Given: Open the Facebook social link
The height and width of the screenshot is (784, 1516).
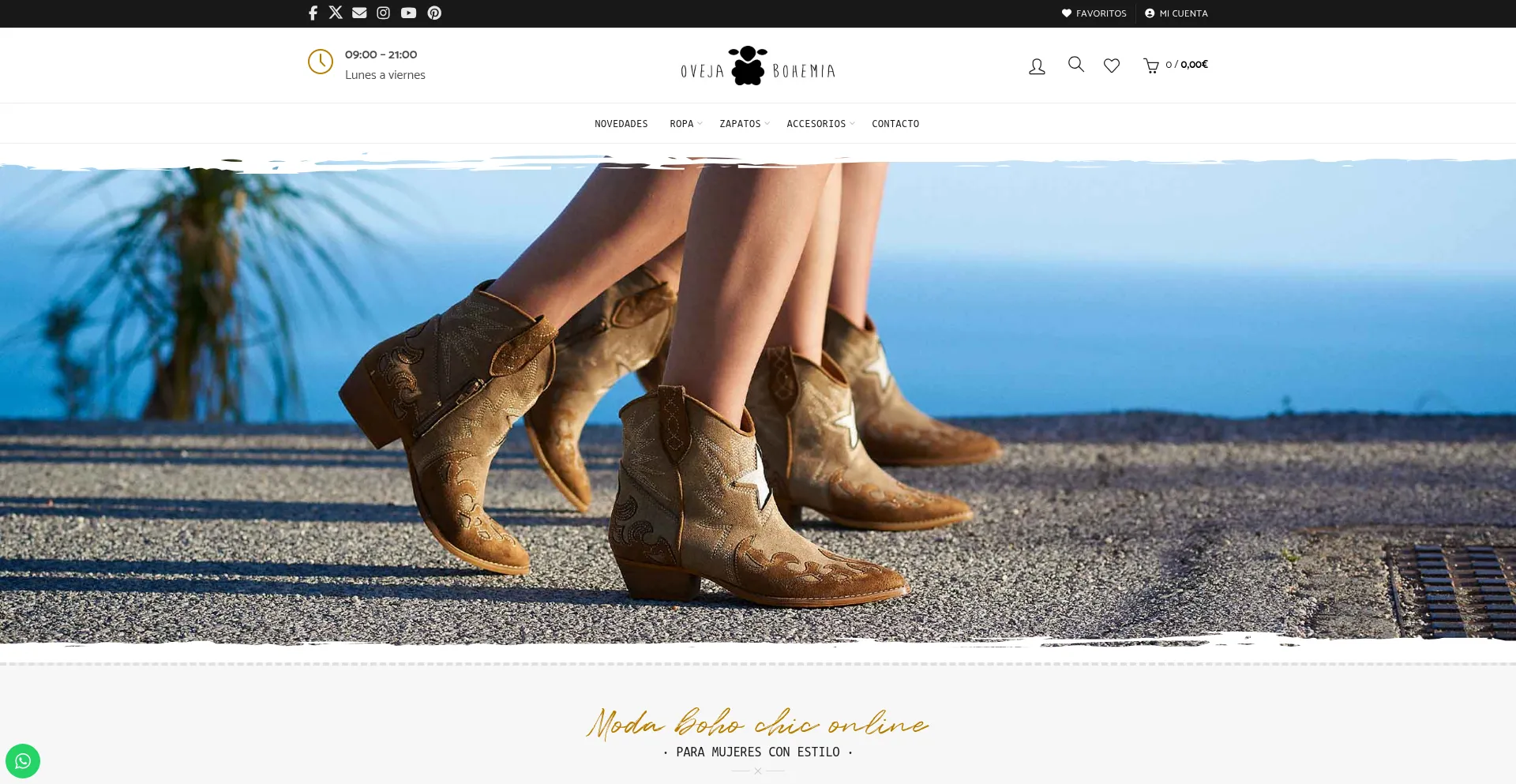Looking at the screenshot, I should click(313, 13).
